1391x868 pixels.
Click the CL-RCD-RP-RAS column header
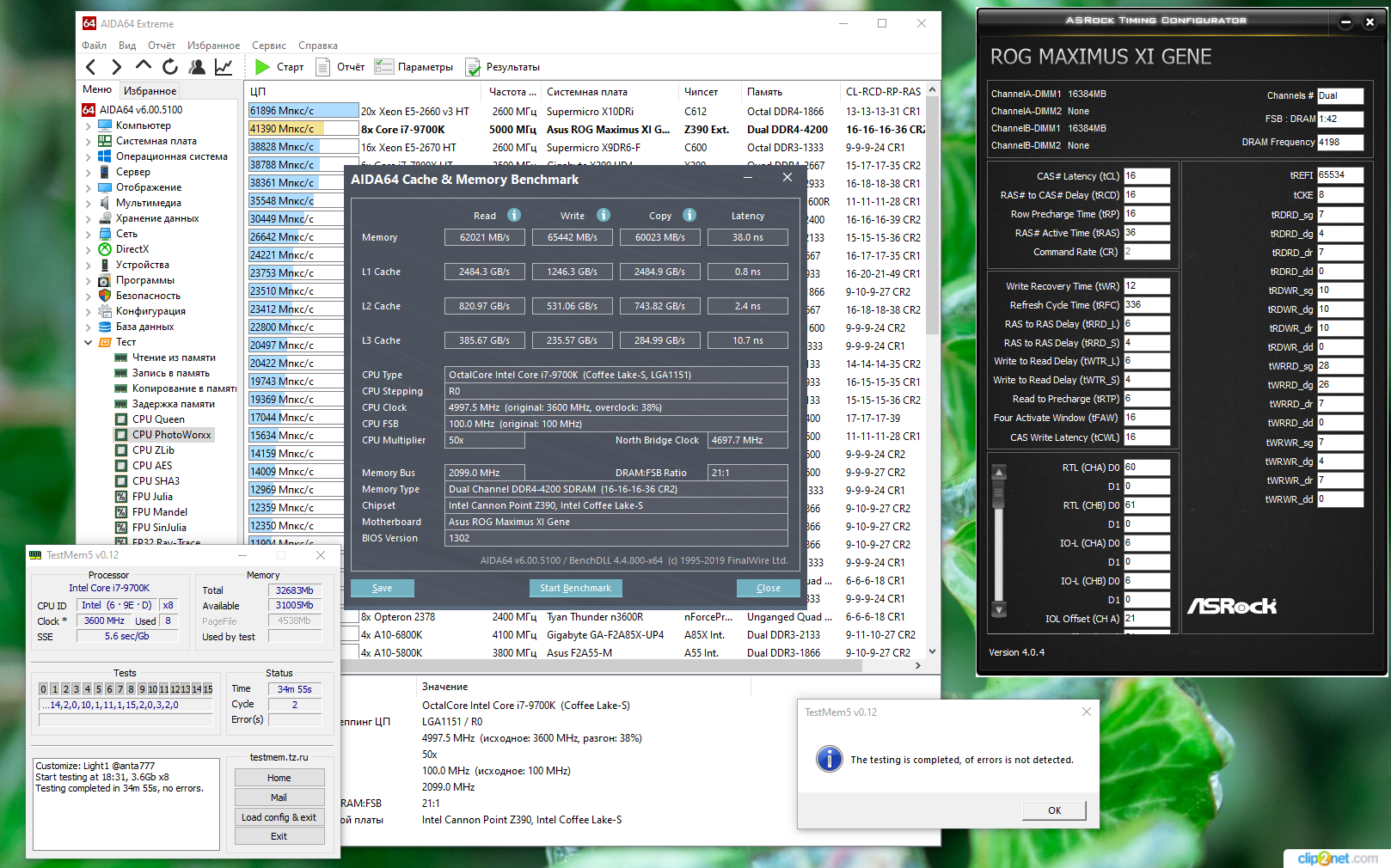(883, 92)
